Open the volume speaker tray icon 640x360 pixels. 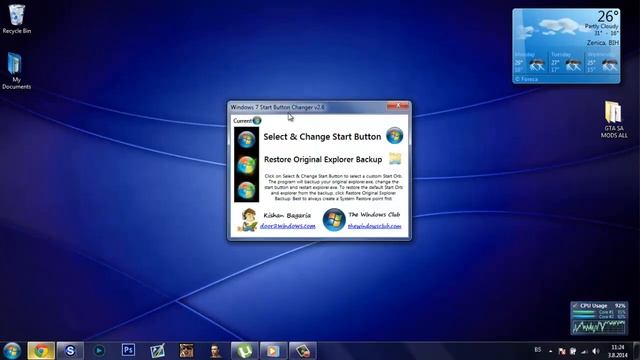(x=596, y=351)
